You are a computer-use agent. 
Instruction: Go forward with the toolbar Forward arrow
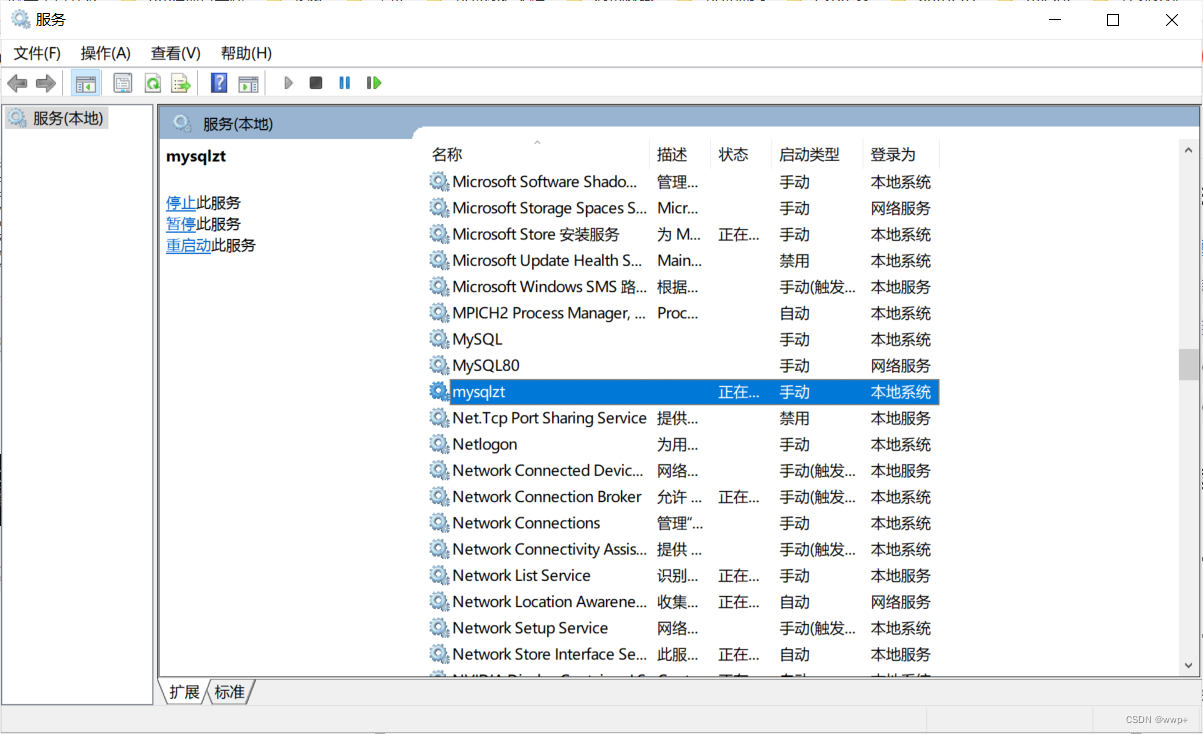coord(45,83)
